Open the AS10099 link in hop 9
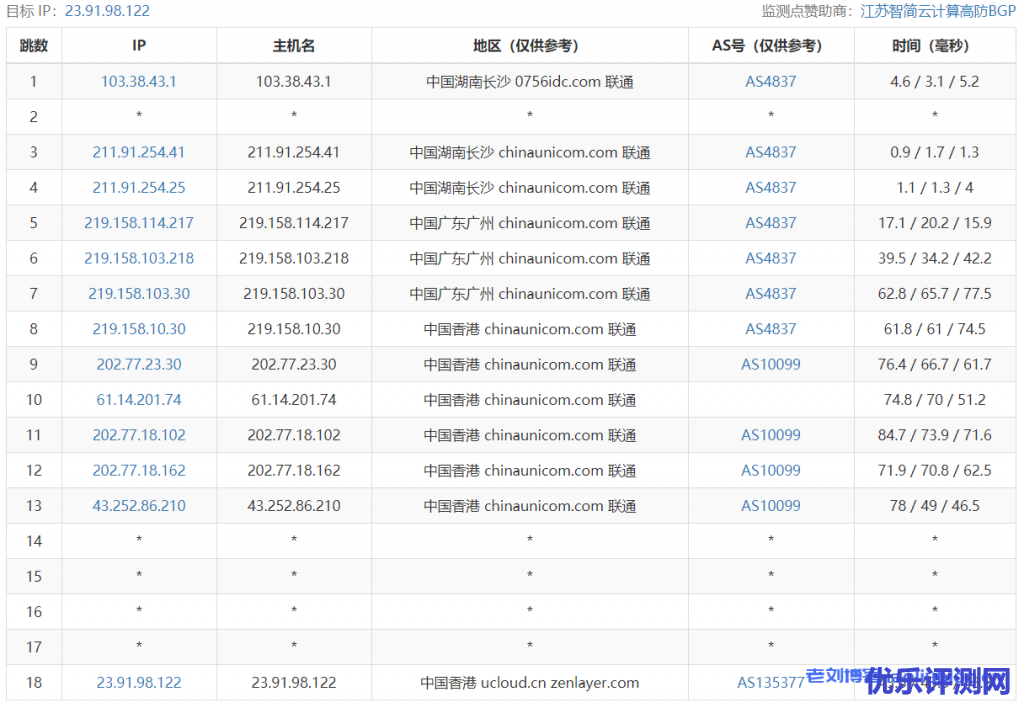1024x708 pixels. (770, 364)
